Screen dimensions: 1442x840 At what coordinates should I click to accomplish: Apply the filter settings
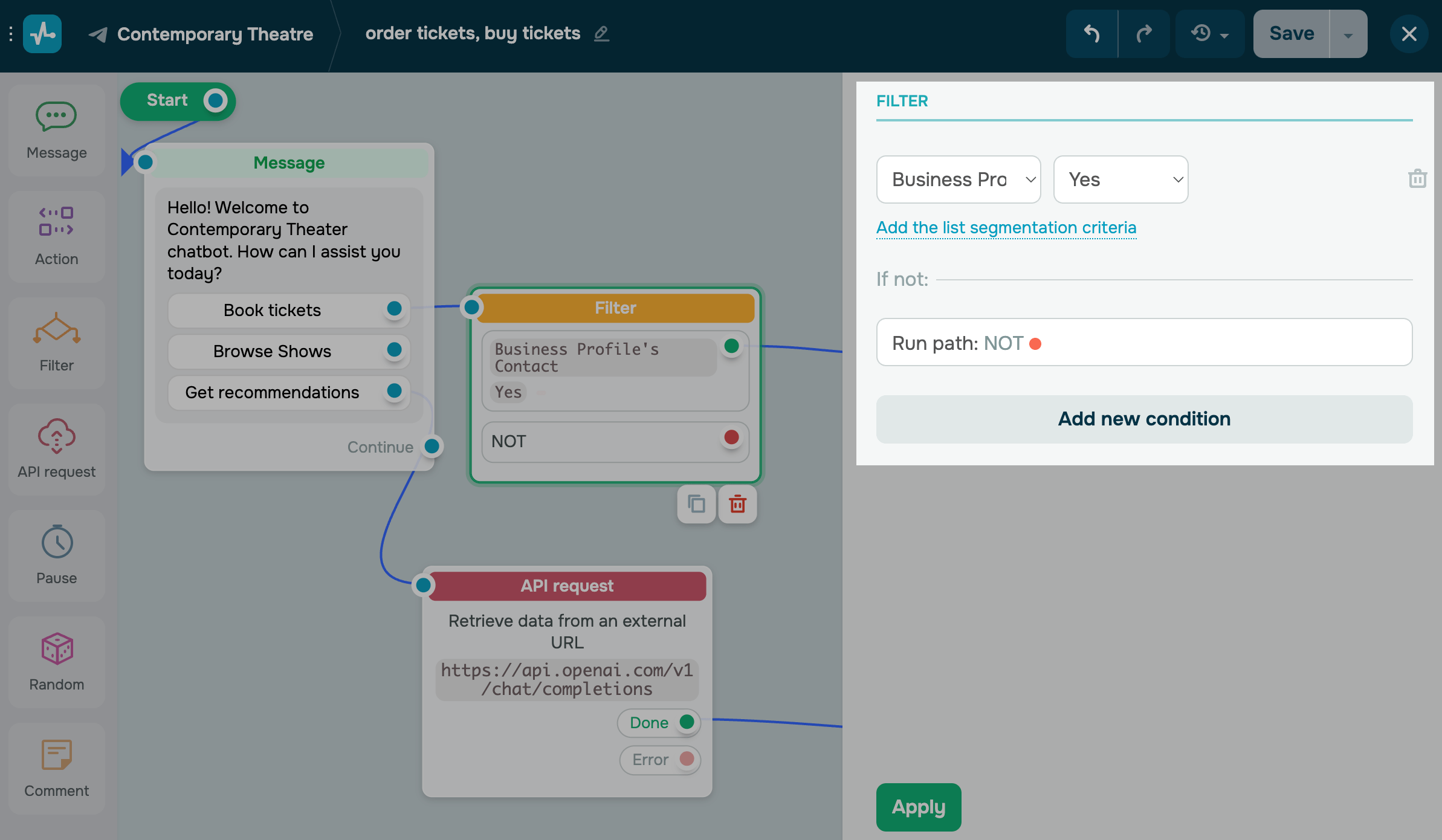(918, 807)
